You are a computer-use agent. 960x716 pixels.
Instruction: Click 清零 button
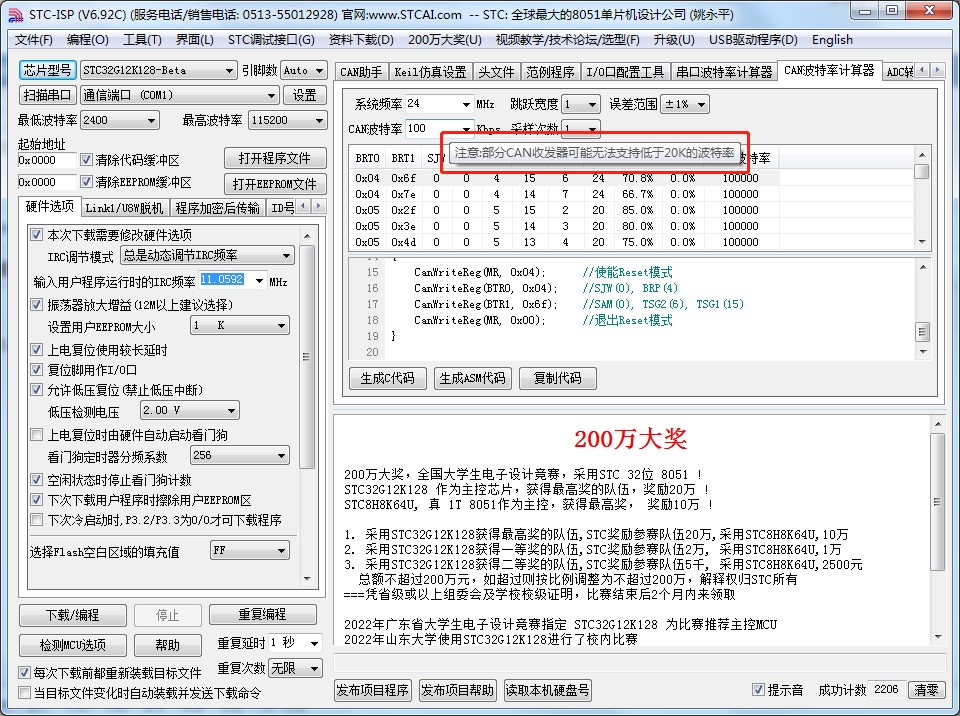[x=926, y=690]
